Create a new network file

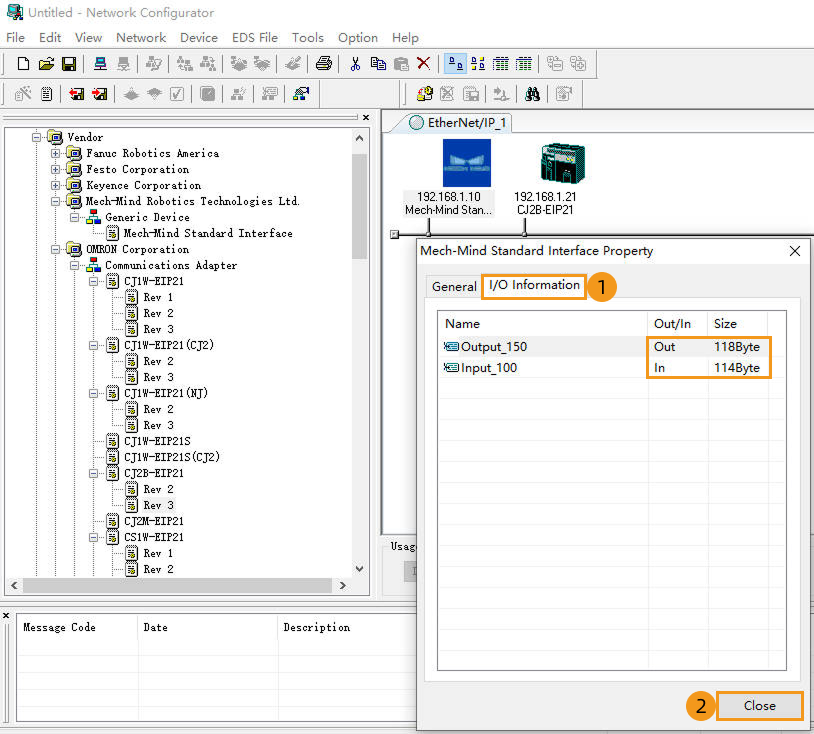pyautogui.click(x=22, y=63)
